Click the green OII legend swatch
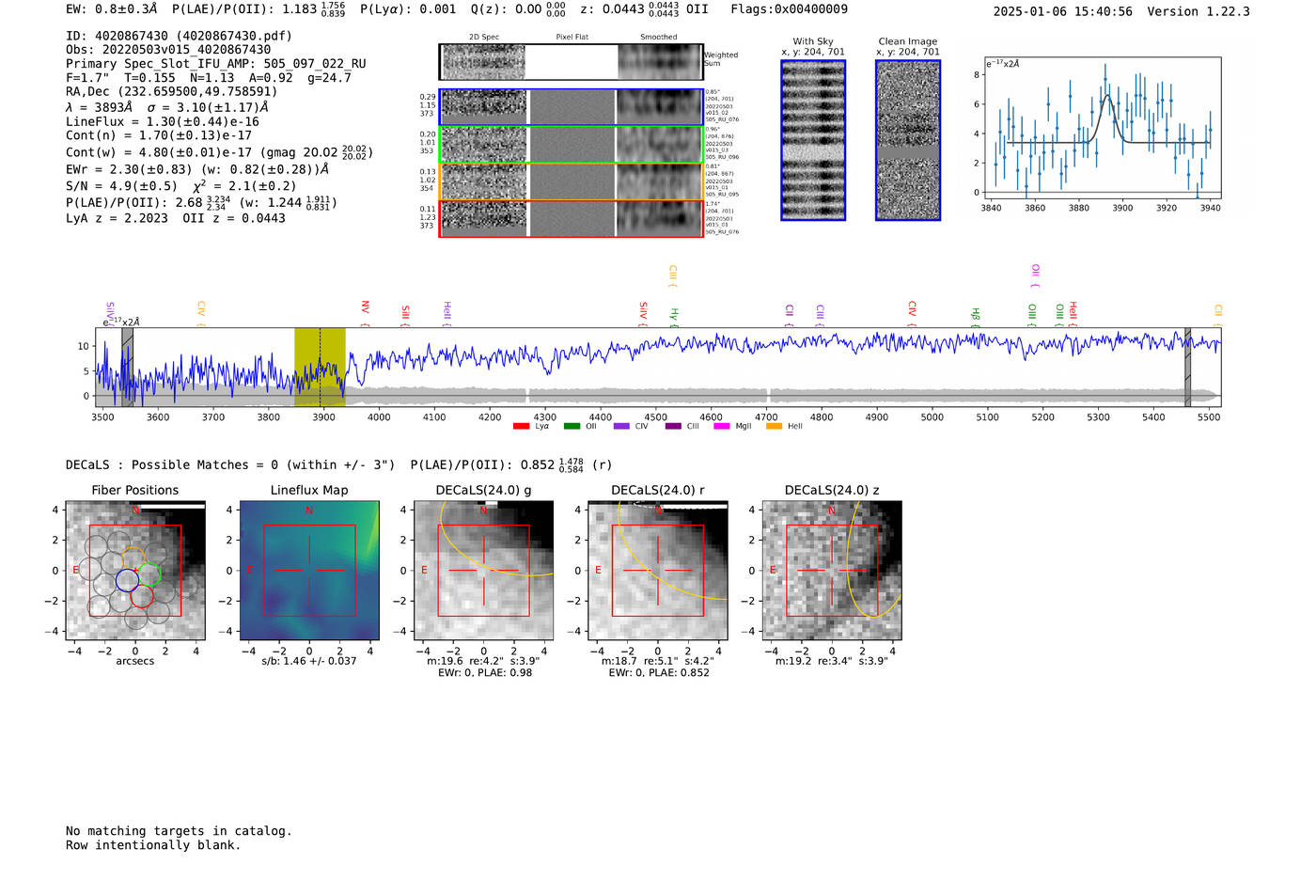 pos(572,427)
